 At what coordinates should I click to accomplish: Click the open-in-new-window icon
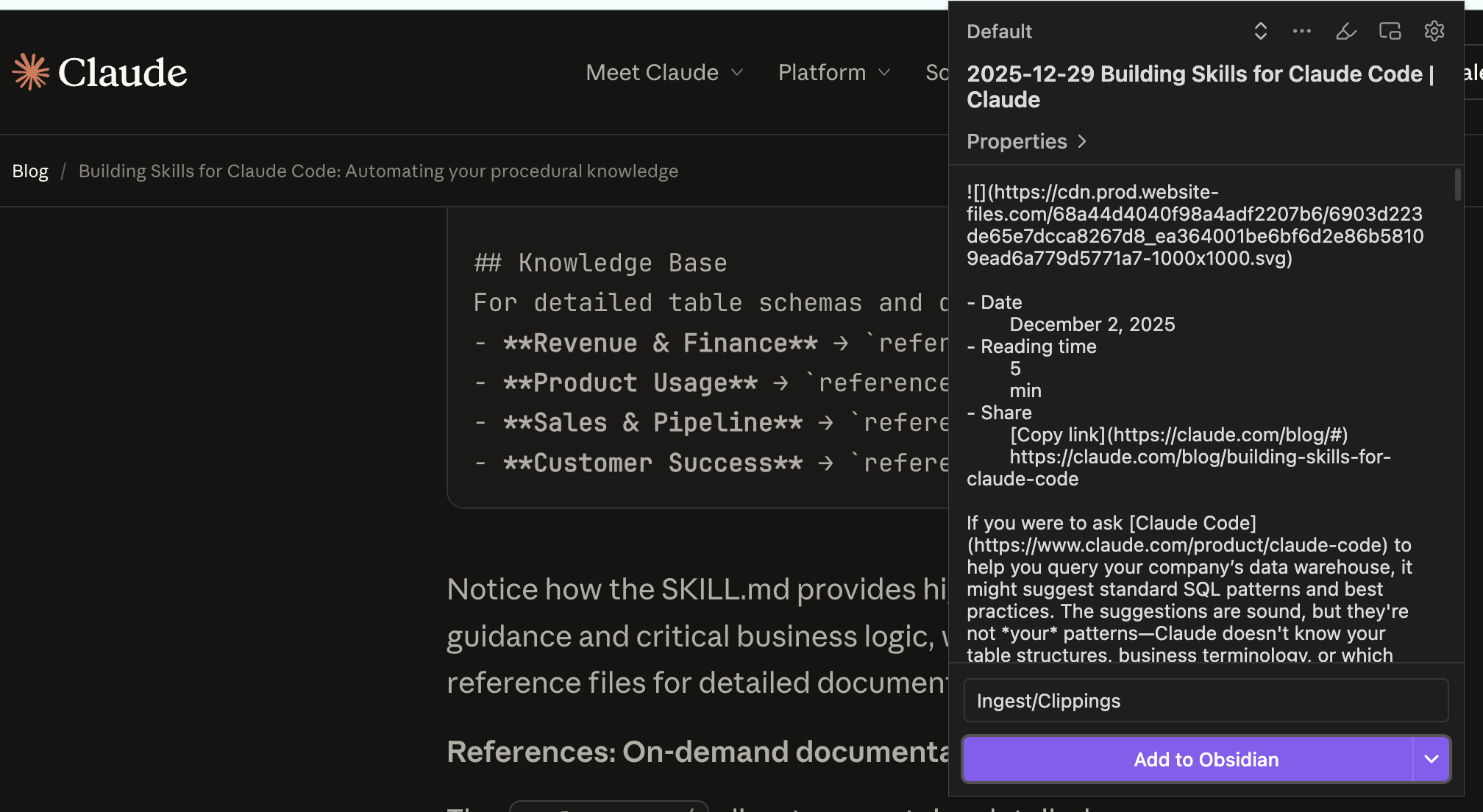pyautogui.click(x=1390, y=31)
